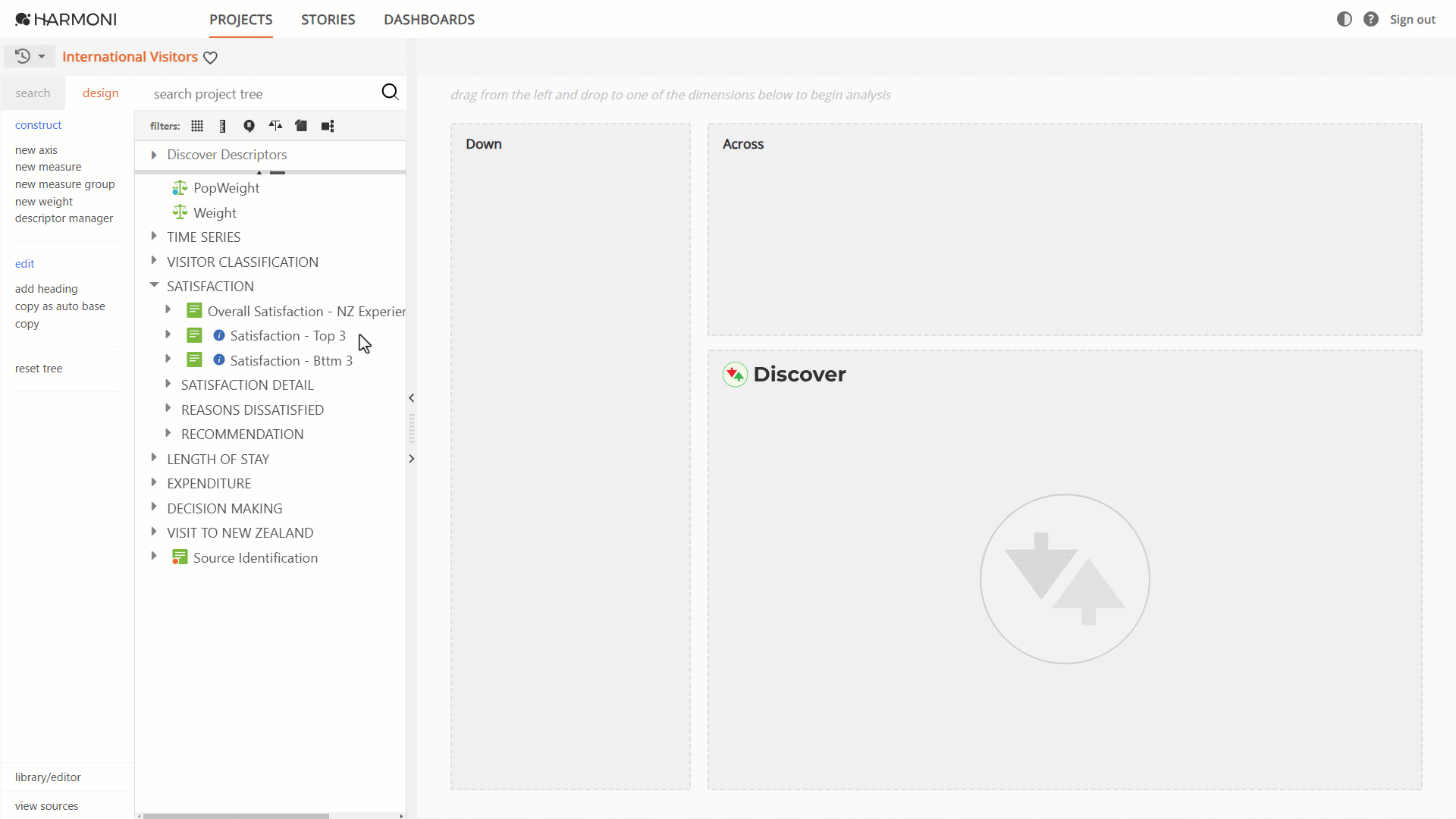Expand the Satisfaction - Top 3 node
1456x819 pixels.
coord(168,334)
